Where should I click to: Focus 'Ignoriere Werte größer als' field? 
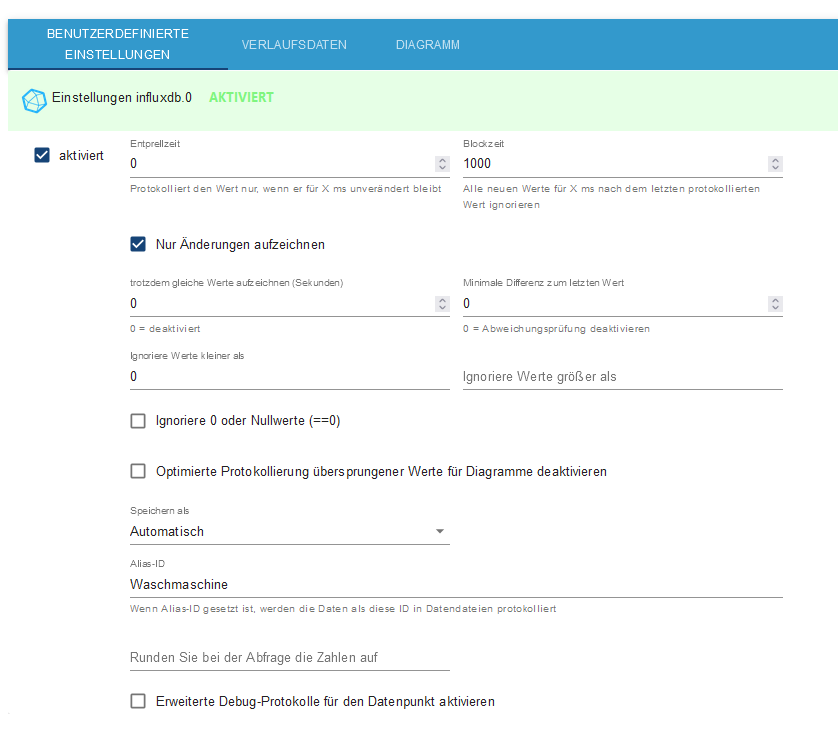tap(620, 377)
